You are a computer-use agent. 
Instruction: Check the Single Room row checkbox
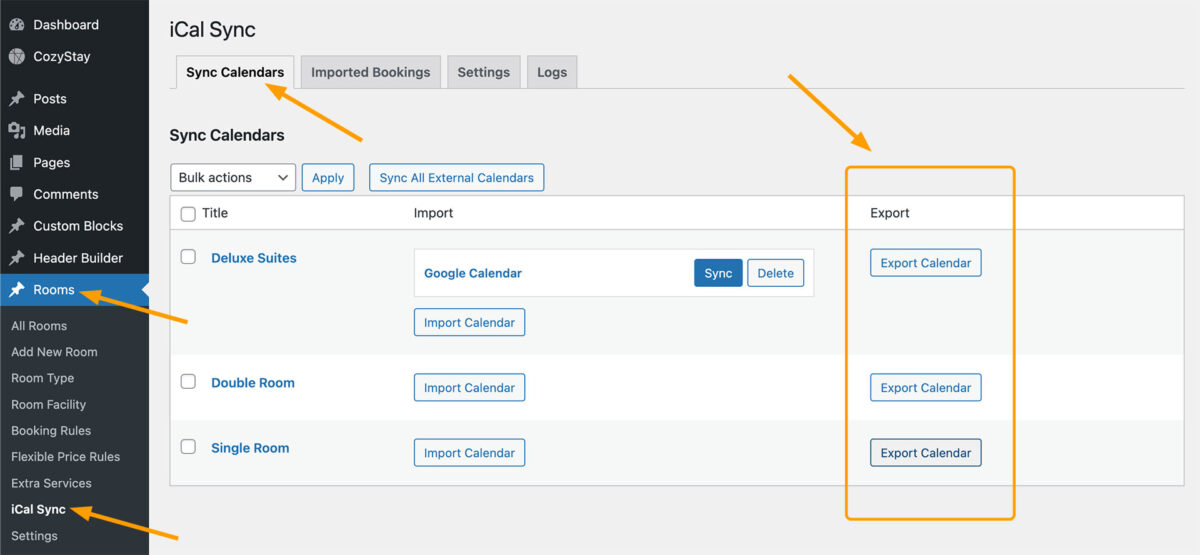188,447
